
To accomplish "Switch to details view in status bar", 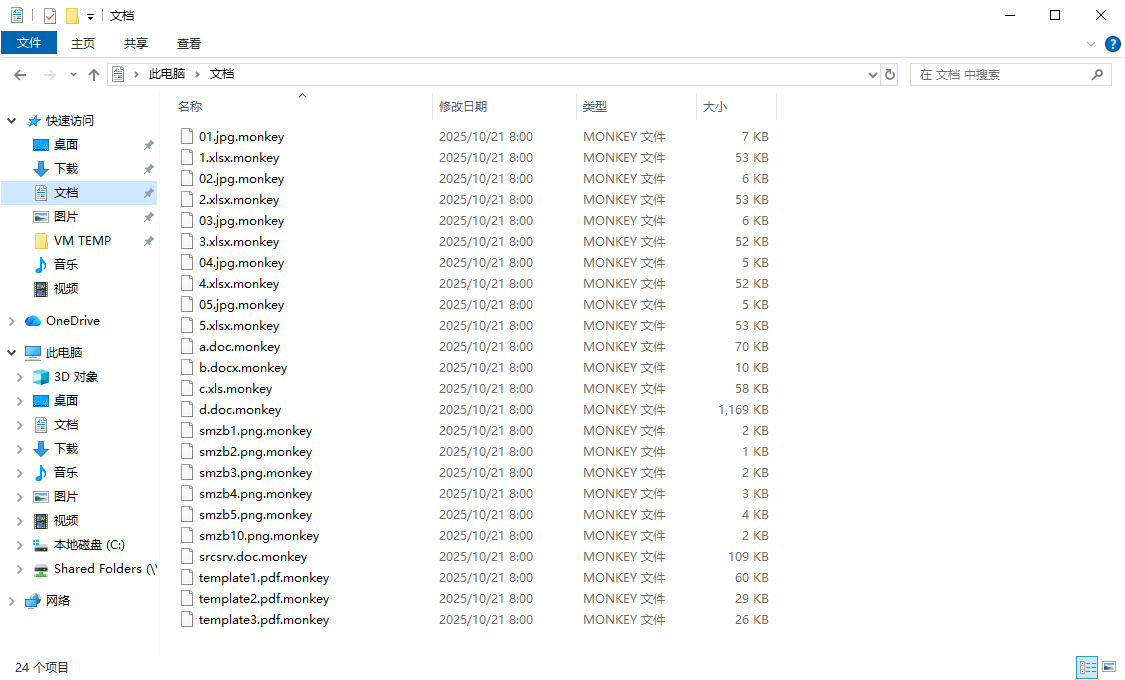I will pos(1087,667).
